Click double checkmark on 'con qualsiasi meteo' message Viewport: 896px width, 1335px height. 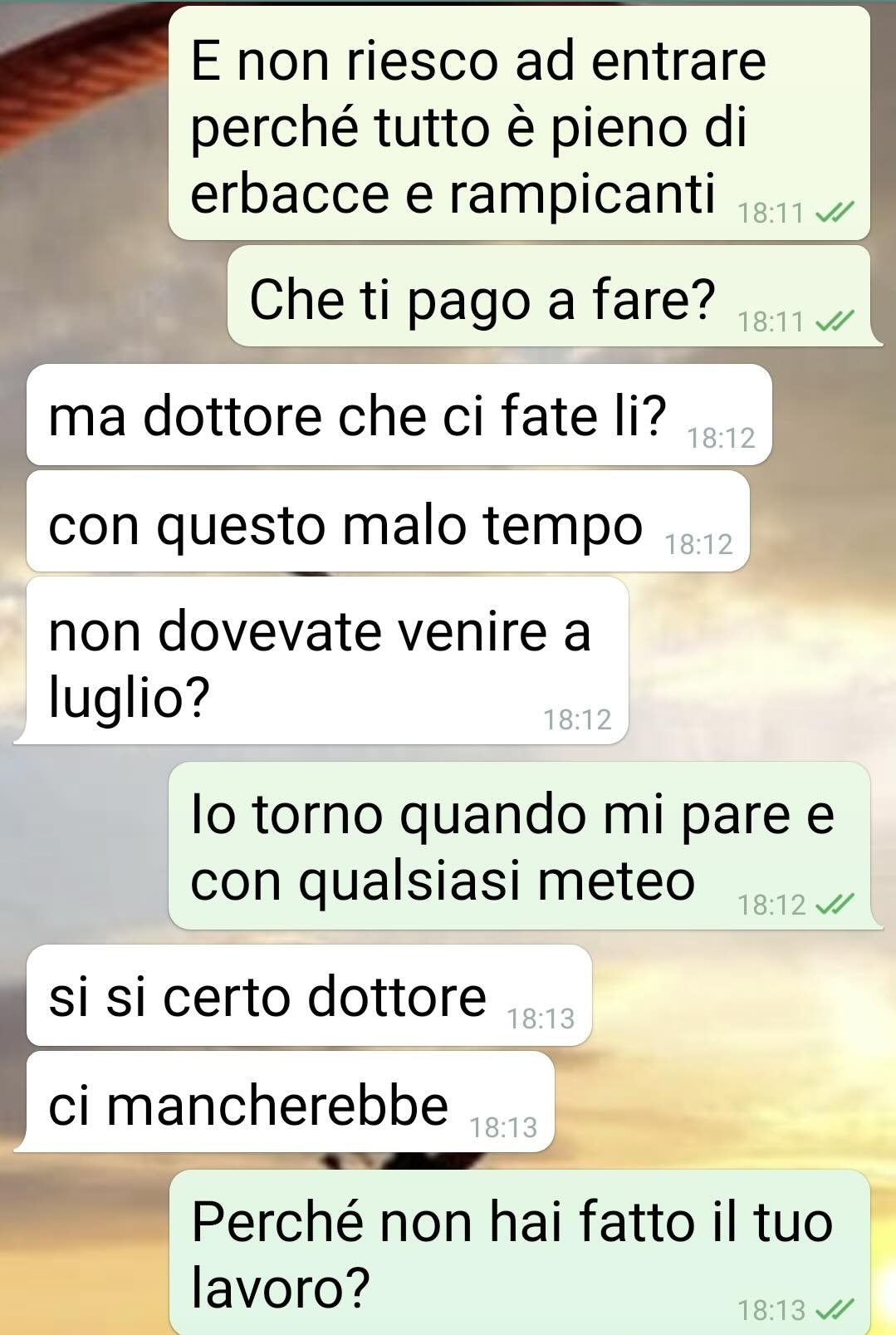[835, 905]
